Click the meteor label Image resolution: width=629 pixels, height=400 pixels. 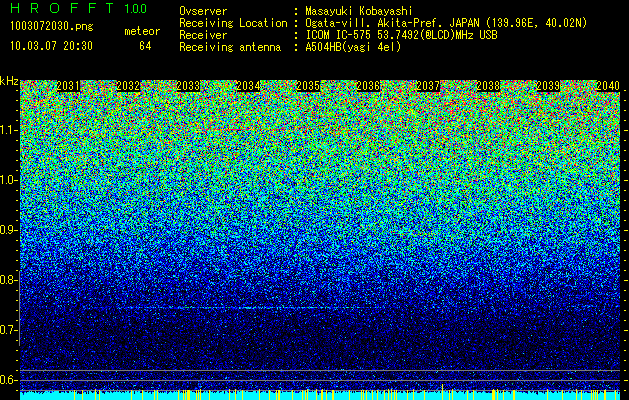142,31
